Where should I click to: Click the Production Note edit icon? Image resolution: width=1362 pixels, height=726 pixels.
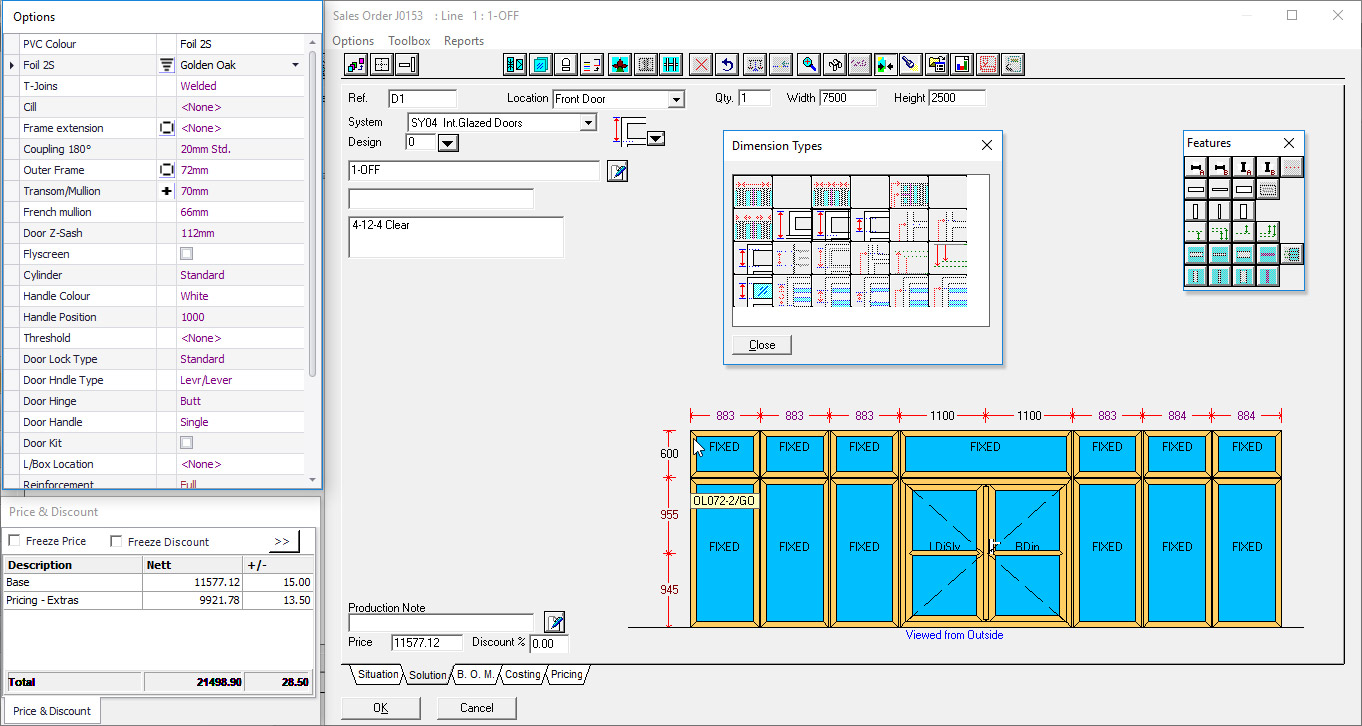click(x=555, y=622)
